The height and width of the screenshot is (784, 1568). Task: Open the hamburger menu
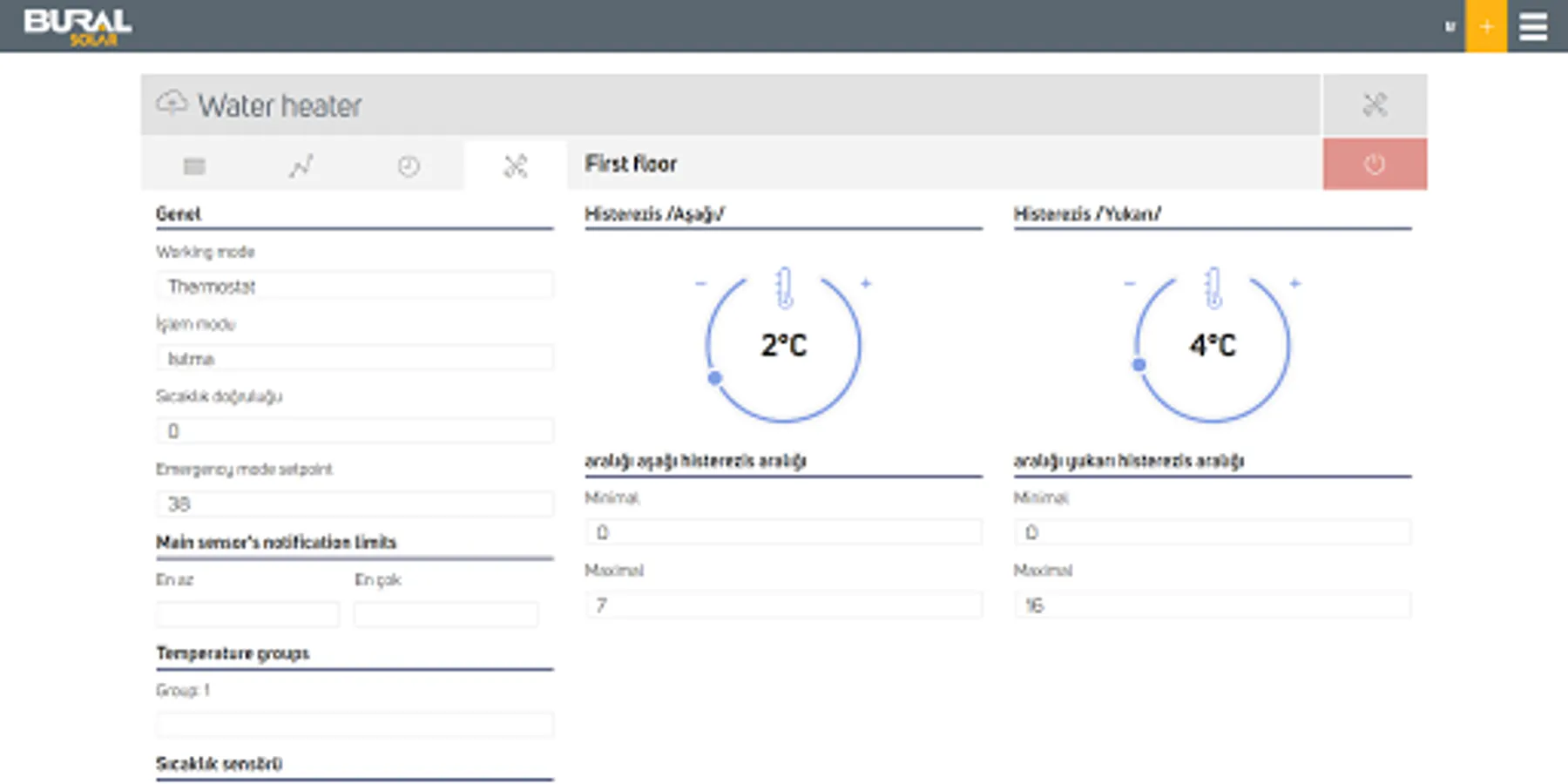point(1533,26)
